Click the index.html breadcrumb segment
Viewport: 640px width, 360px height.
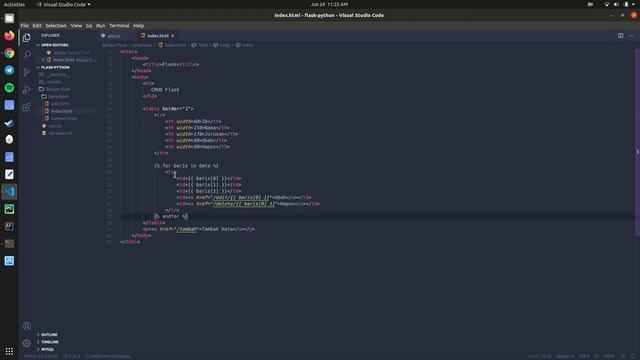click(x=172, y=45)
